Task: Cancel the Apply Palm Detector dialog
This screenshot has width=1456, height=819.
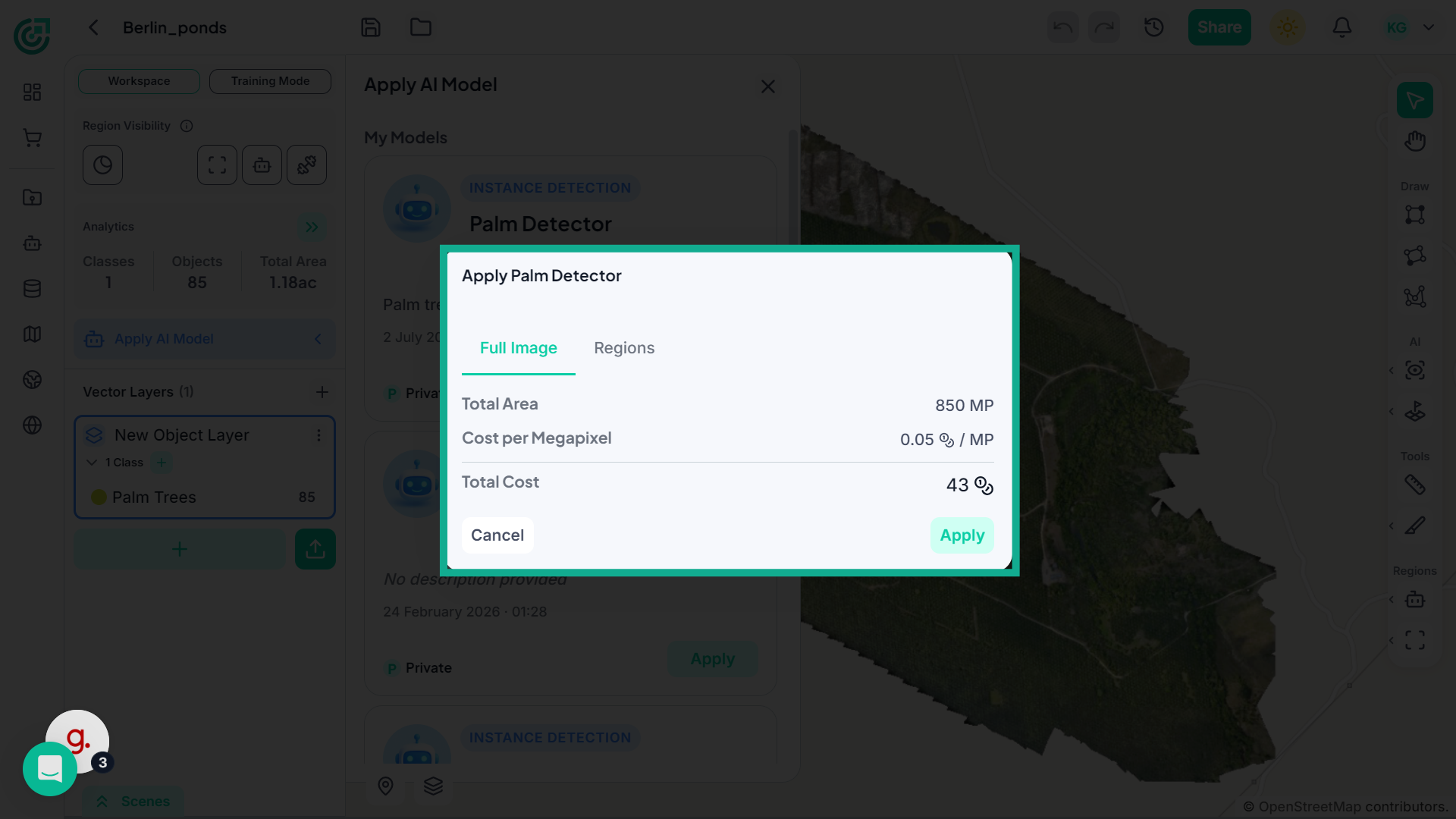Action: pyautogui.click(x=497, y=535)
